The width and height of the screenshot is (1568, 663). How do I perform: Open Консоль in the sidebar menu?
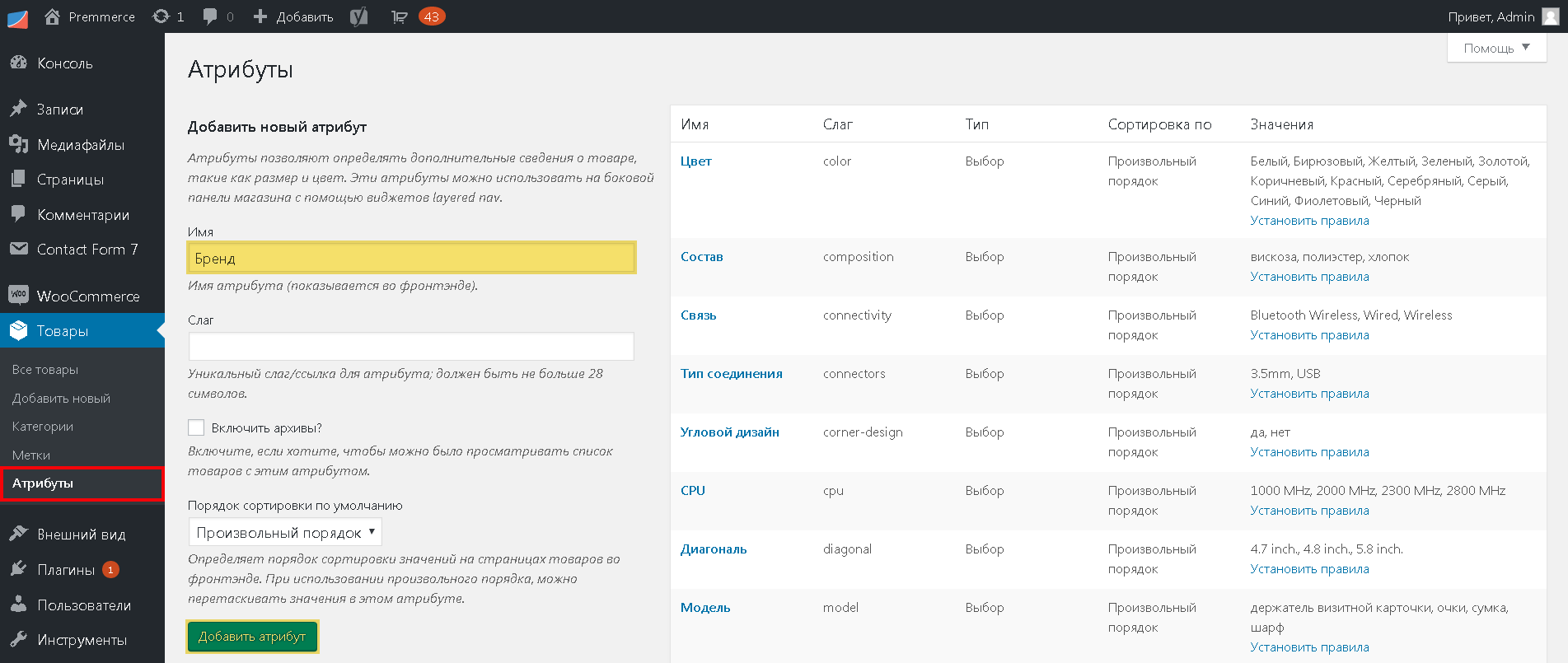click(x=65, y=63)
